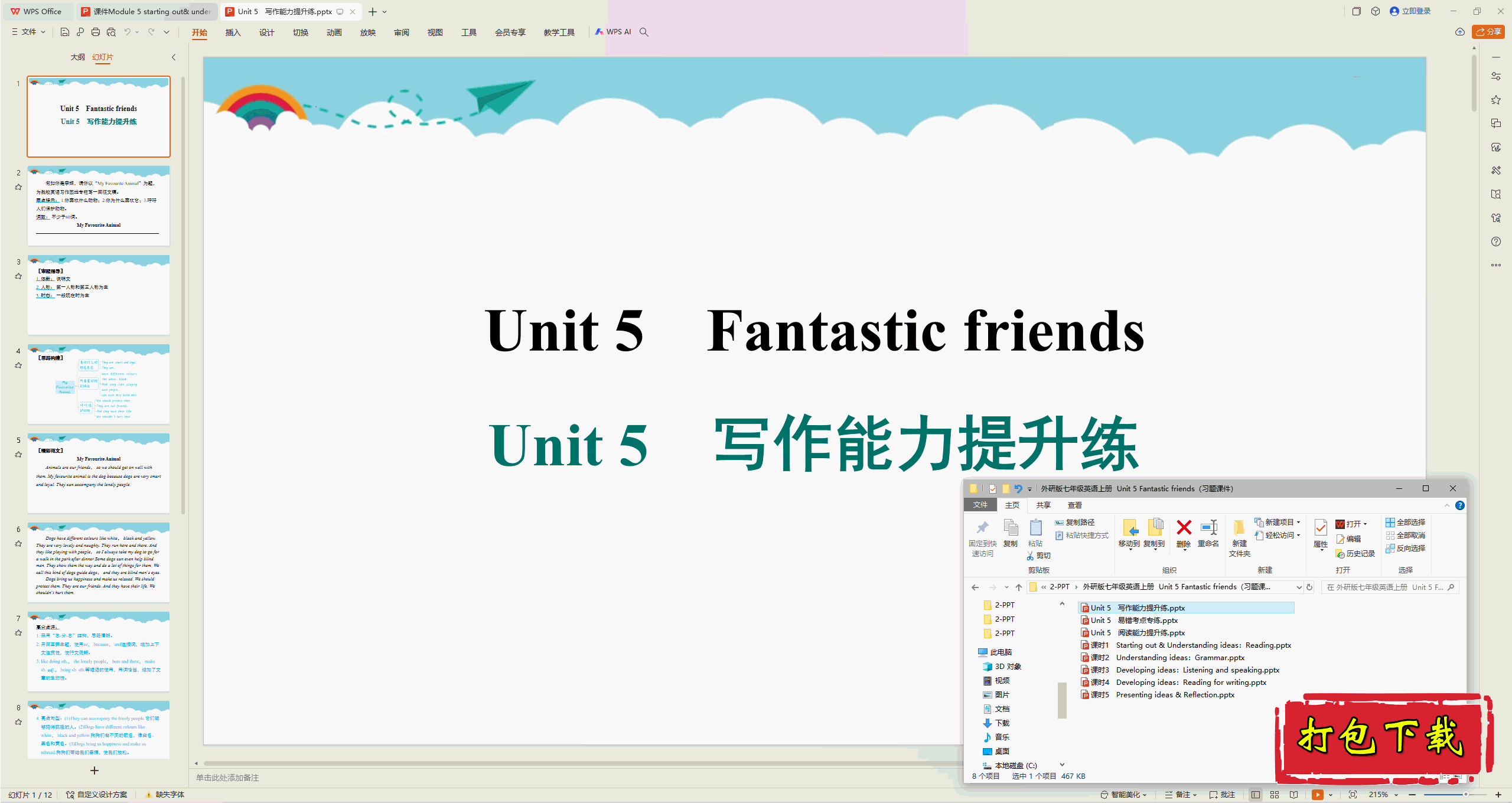The width and height of the screenshot is (1512, 803).
Task: Refresh the Explorer address bar
Action: [1309, 587]
